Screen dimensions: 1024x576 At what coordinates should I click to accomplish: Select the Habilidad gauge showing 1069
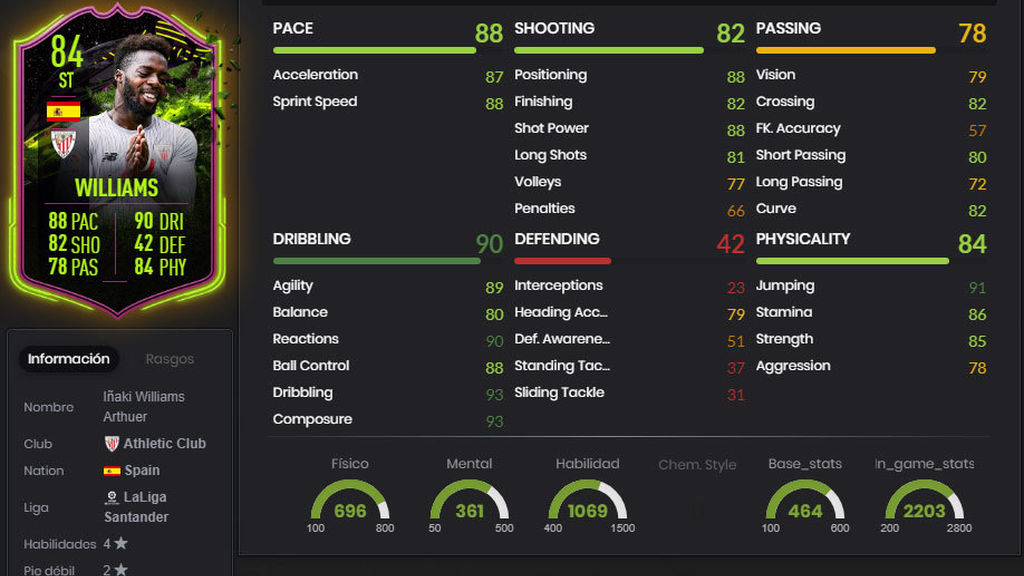[588, 501]
